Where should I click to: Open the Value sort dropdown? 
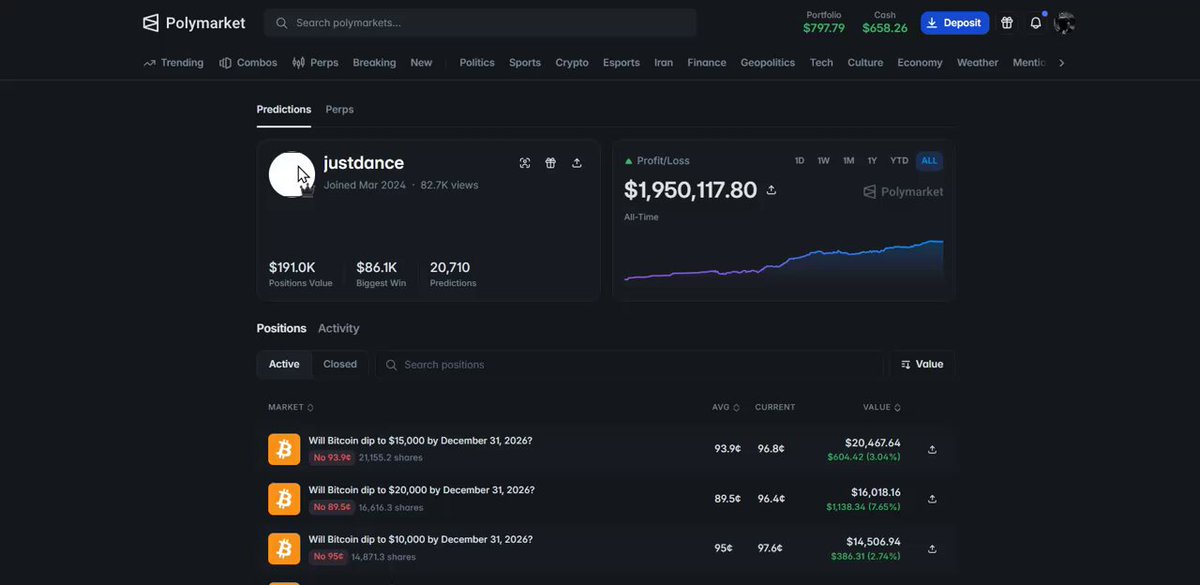[x=922, y=364]
